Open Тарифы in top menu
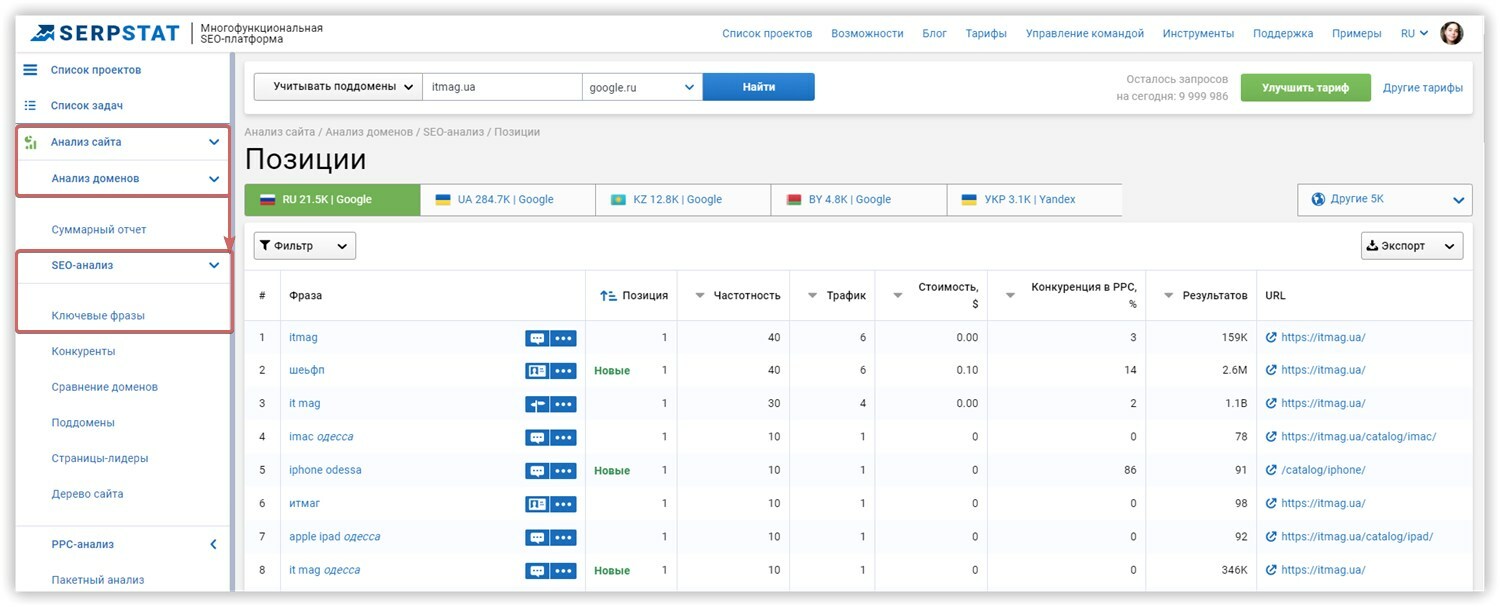This screenshot has width=1500, height=607. (x=986, y=34)
